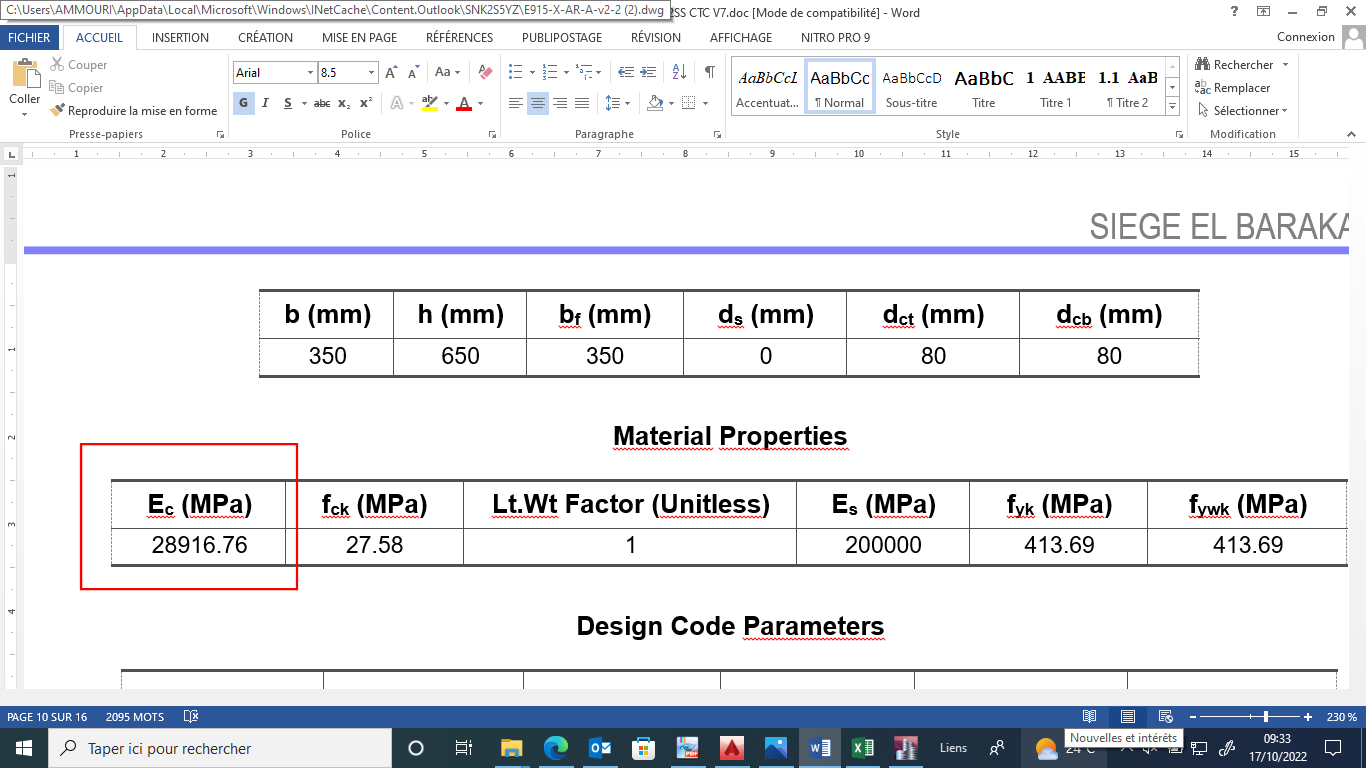Click the zoom slider handle

click(1266, 717)
